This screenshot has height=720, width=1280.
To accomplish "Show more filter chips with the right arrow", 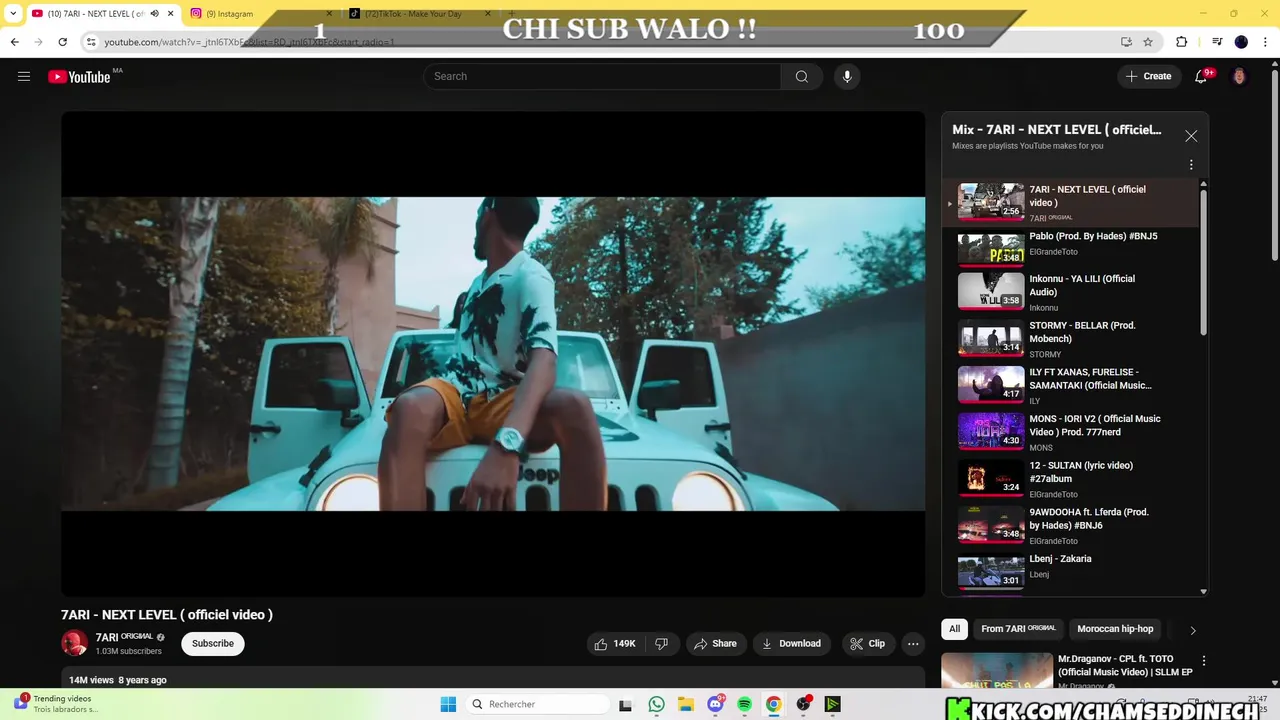I will tap(1192, 630).
